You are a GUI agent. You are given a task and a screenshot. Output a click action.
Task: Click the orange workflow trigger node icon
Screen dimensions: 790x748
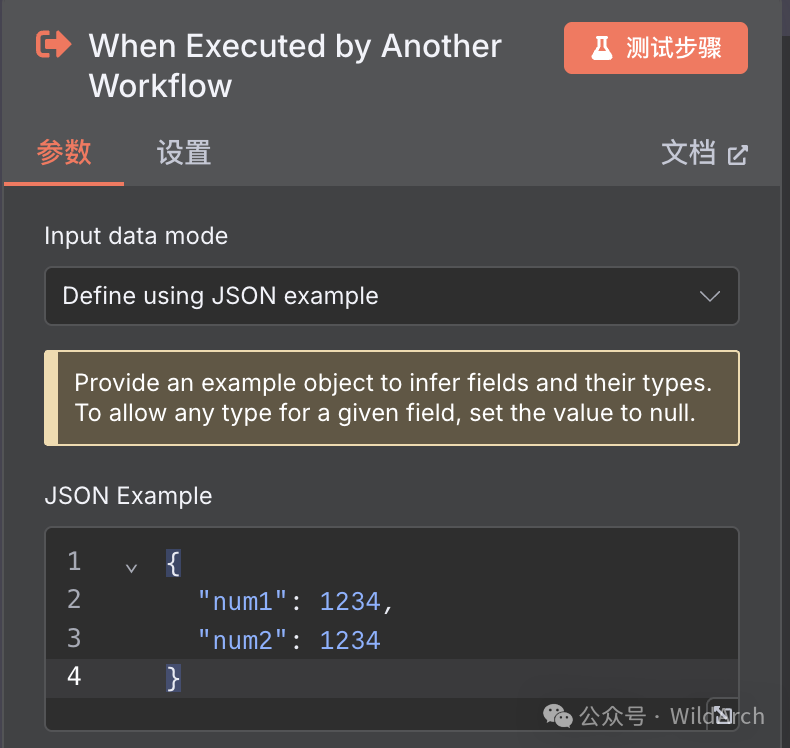[x=54, y=45]
